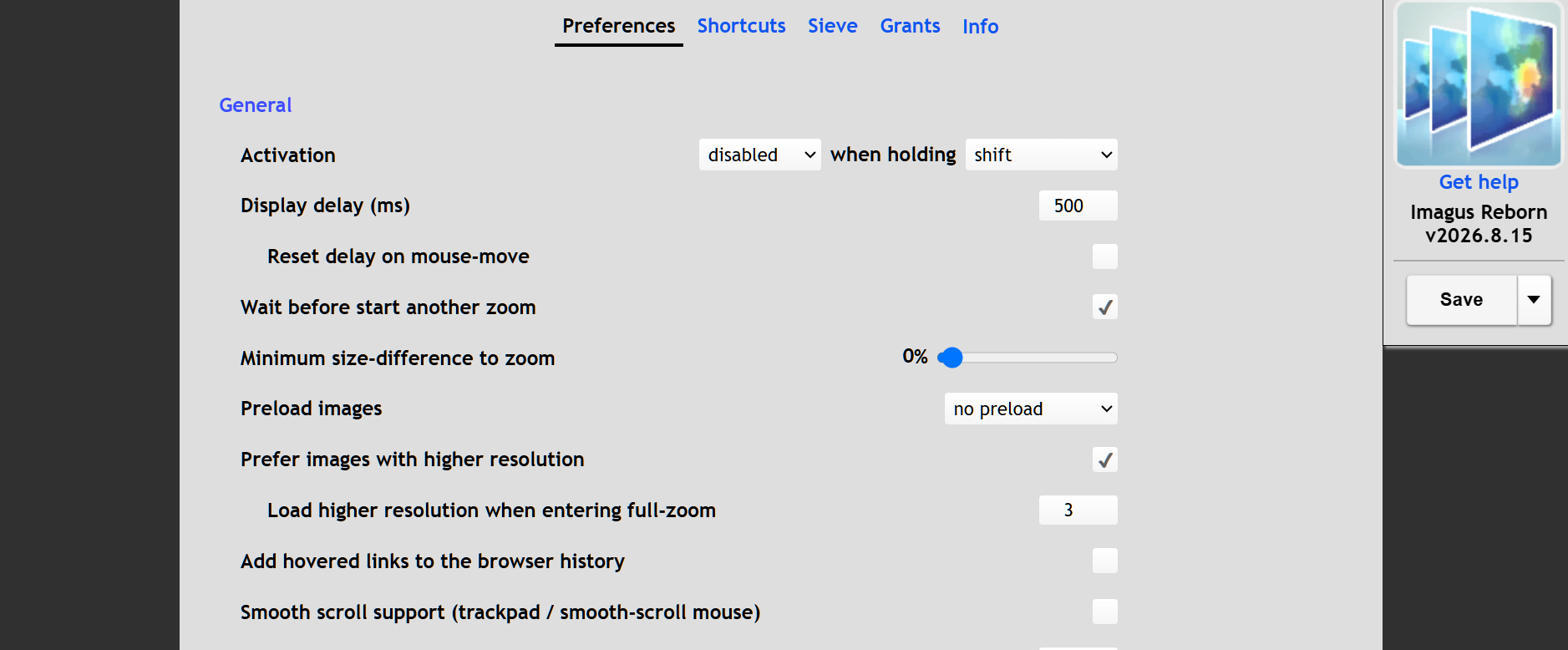1568x650 pixels.
Task: Switch to the Shortcuts tab
Action: [741, 26]
